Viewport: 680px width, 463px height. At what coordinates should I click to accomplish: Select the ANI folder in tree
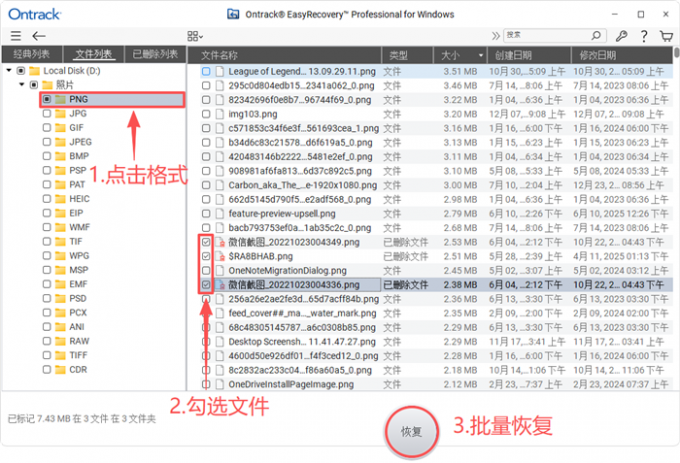click(77, 327)
